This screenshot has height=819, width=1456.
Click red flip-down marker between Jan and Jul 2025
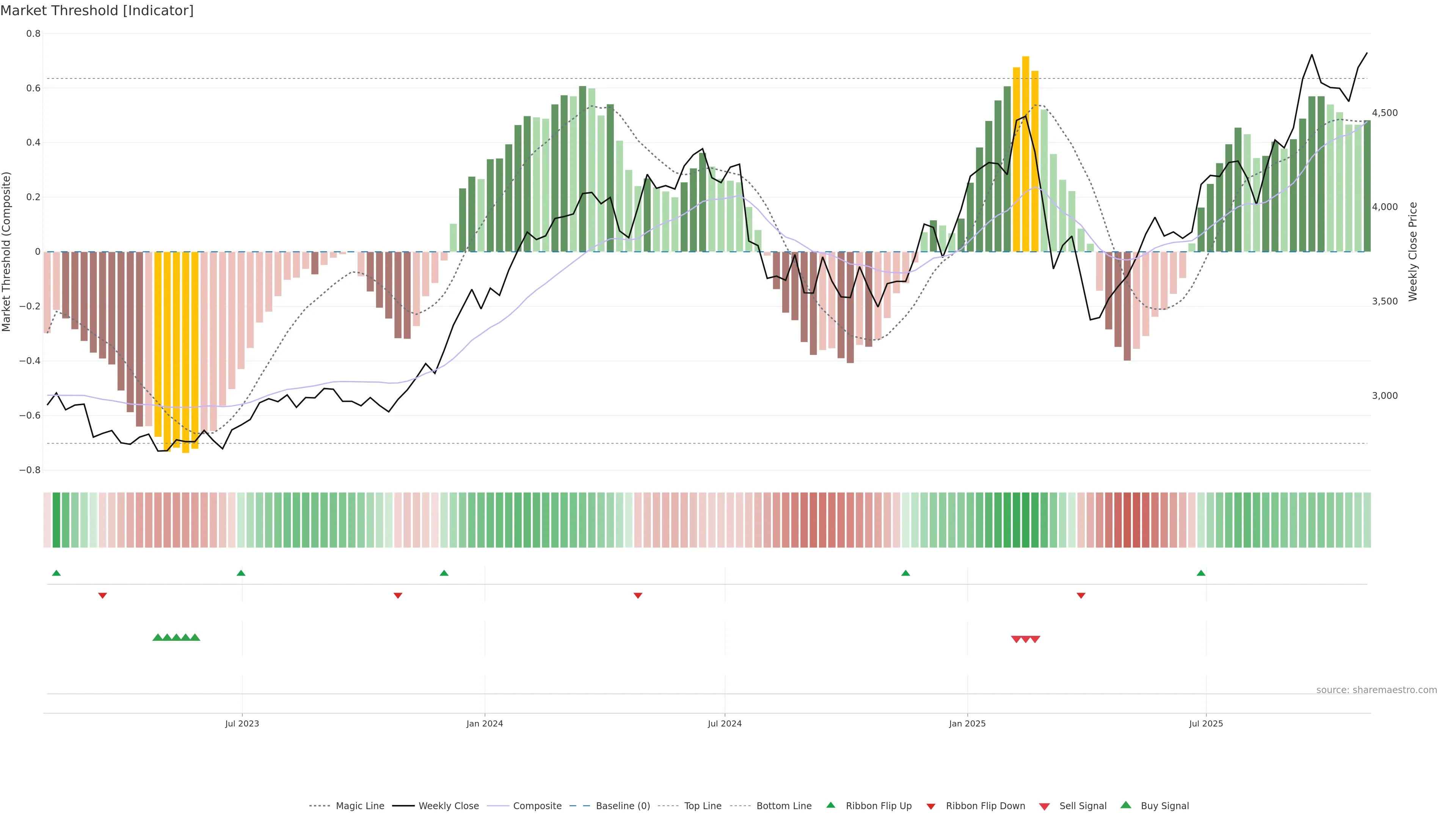click(x=1081, y=596)
